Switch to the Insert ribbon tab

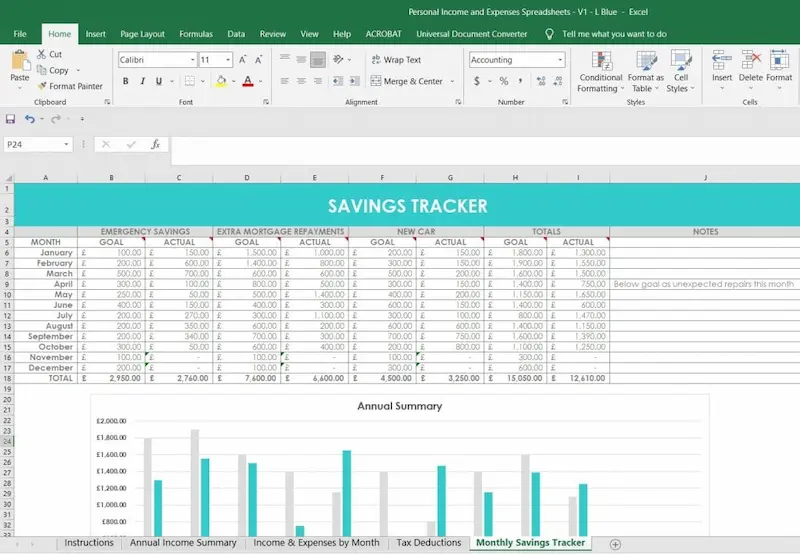click(x=95, y=34)
